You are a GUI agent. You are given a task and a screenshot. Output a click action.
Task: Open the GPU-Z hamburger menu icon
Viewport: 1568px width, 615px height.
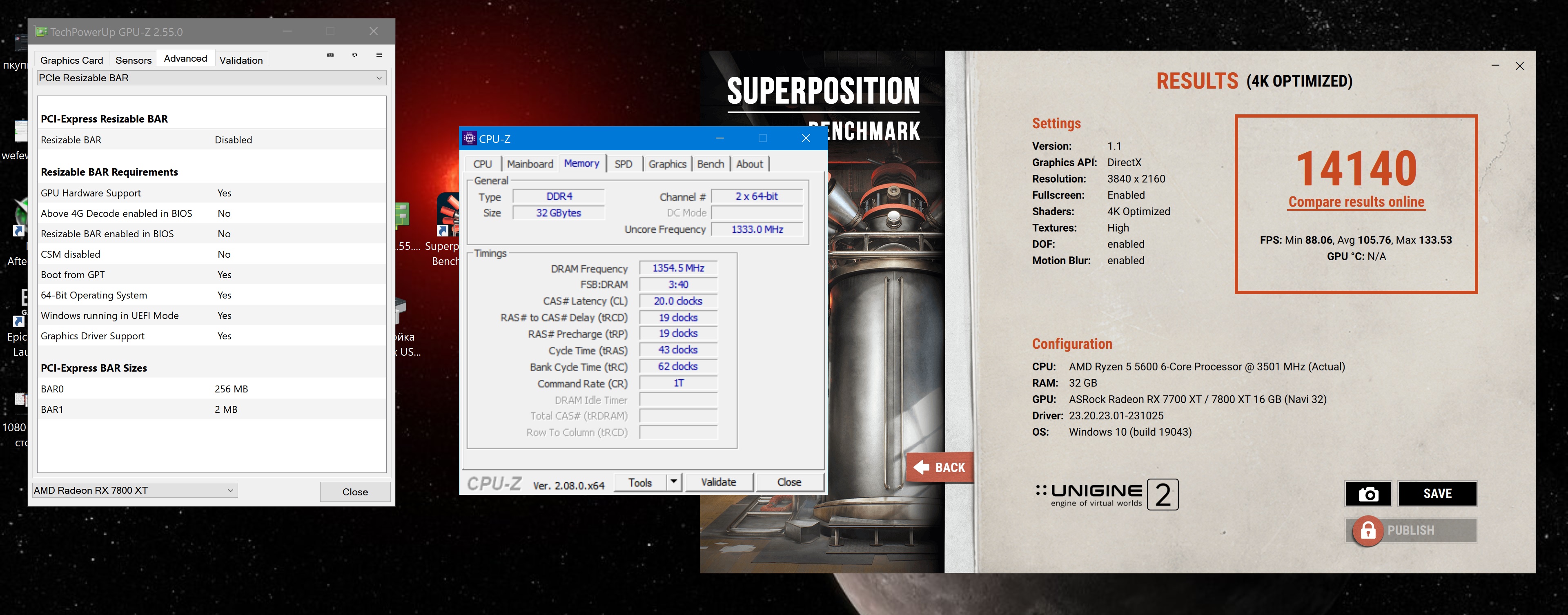(379, 55)
